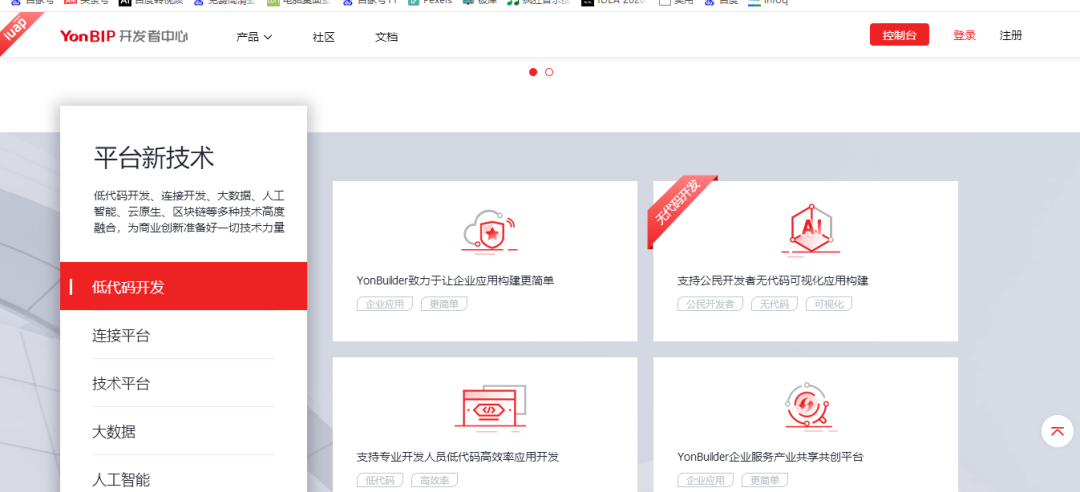
Task: Select the first filled carousel dot
Action: [533, 72]
